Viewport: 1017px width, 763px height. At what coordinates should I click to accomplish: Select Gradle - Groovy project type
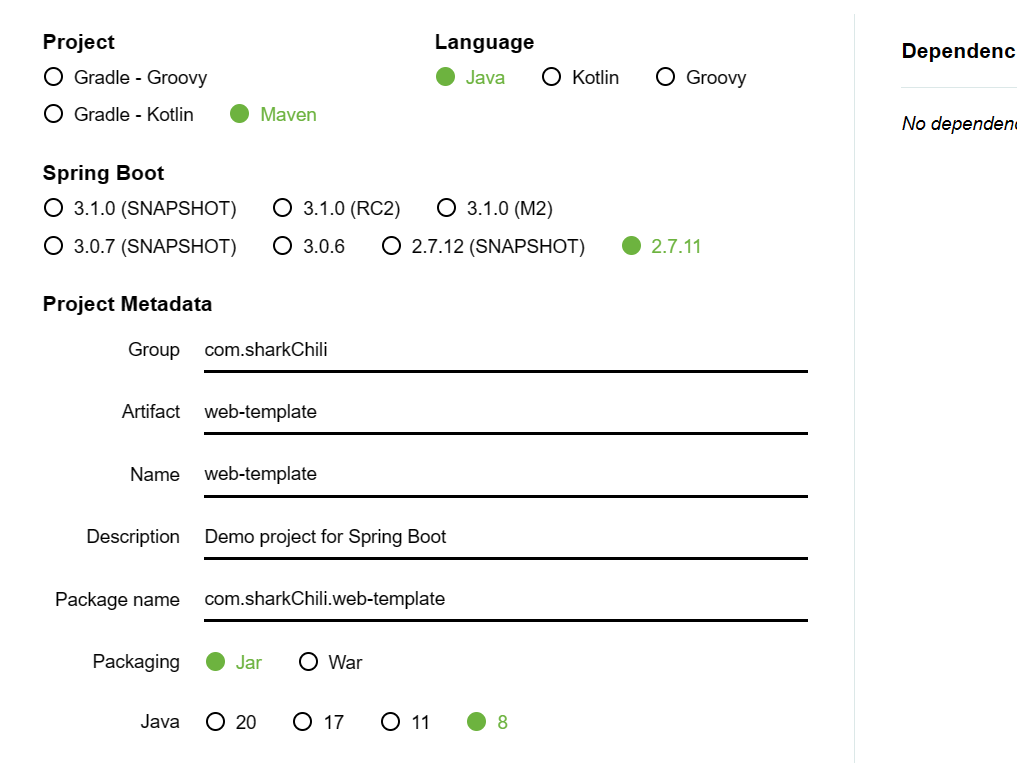coord(54,77)
